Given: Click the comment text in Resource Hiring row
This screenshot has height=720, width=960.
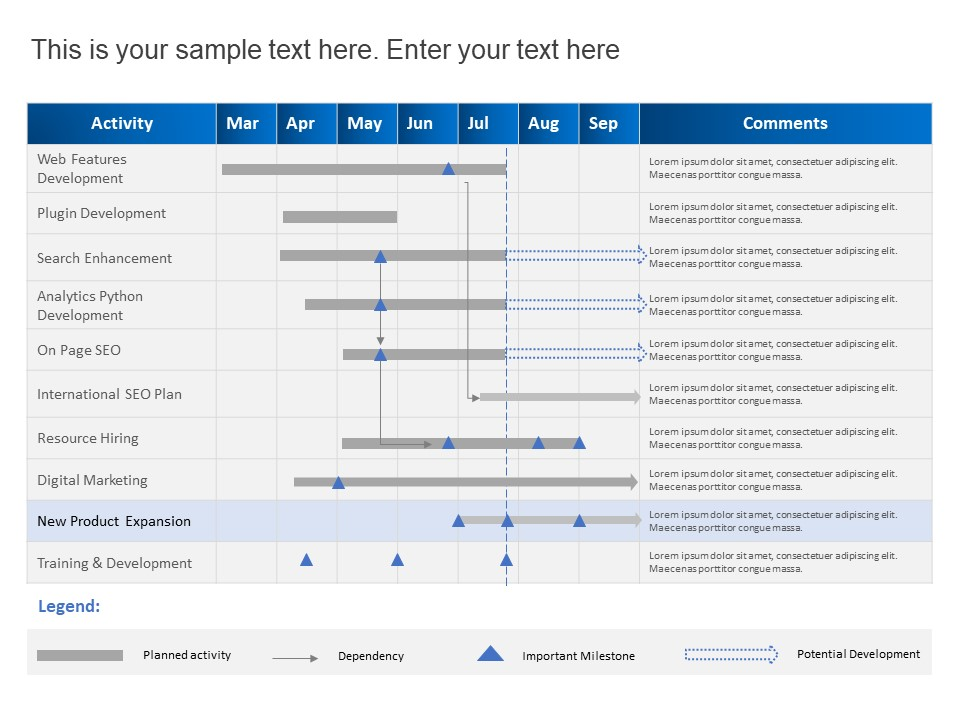Looking at the screenshot, I should tap(773, 438).
